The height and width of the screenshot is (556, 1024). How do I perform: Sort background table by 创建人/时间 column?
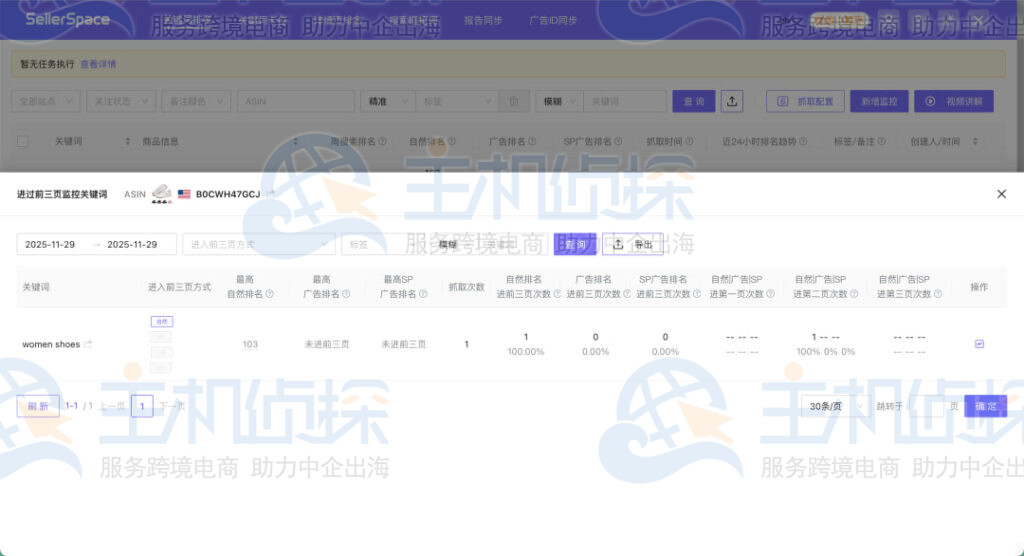pyautogui.click(x=975, y=141)
